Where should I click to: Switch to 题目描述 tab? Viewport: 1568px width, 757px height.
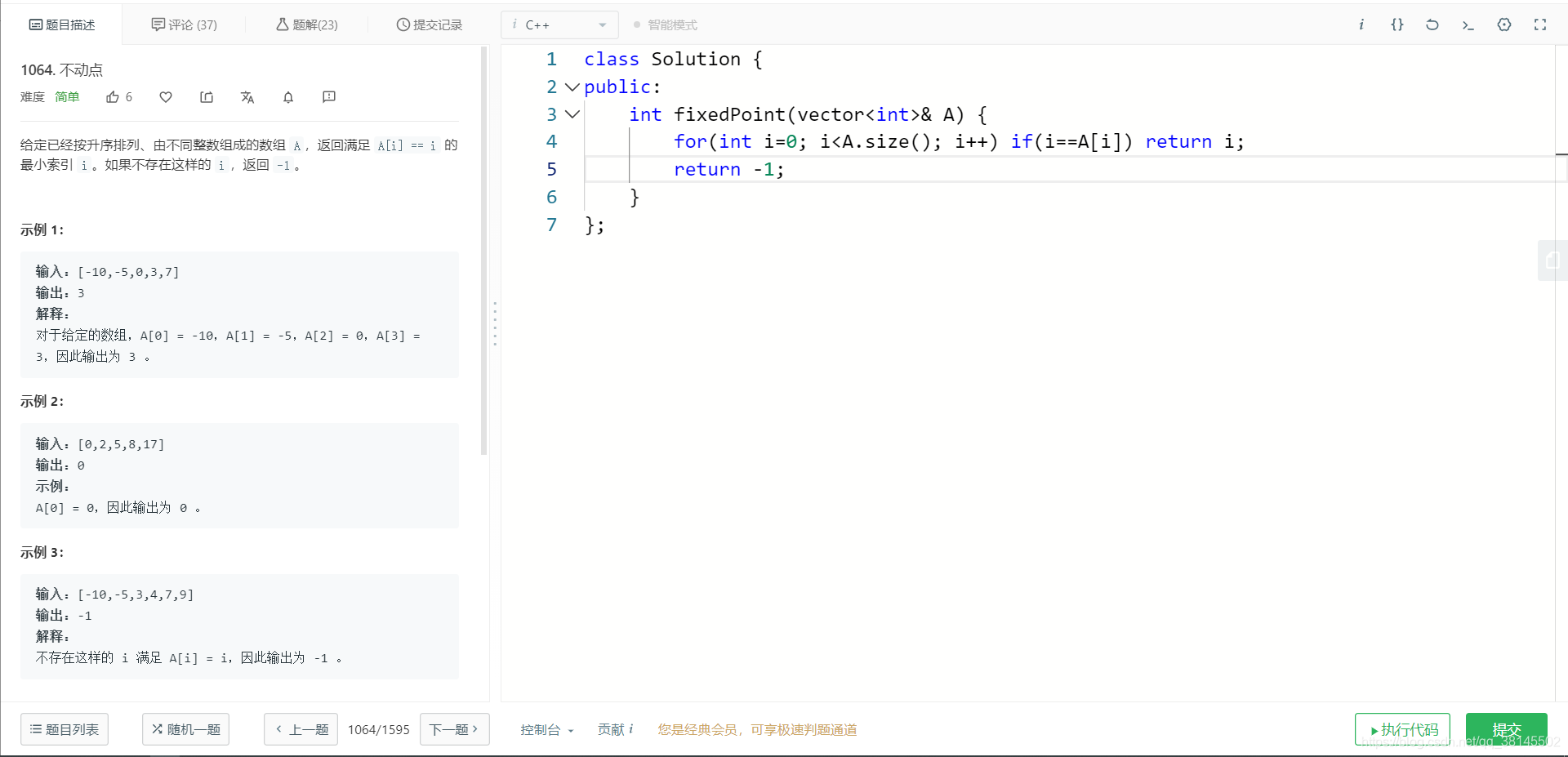pyautogui.click(x=62, y=24)
